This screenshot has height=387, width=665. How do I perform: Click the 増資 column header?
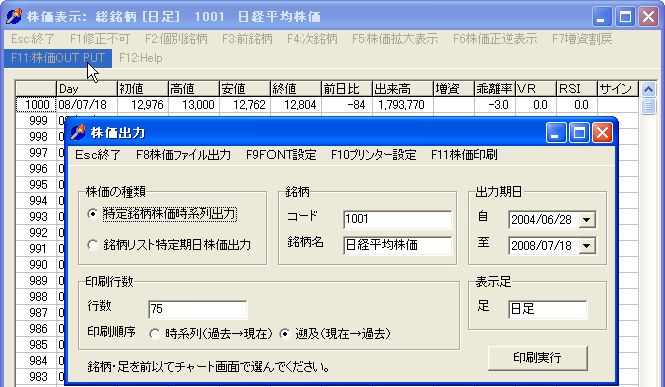454,89
